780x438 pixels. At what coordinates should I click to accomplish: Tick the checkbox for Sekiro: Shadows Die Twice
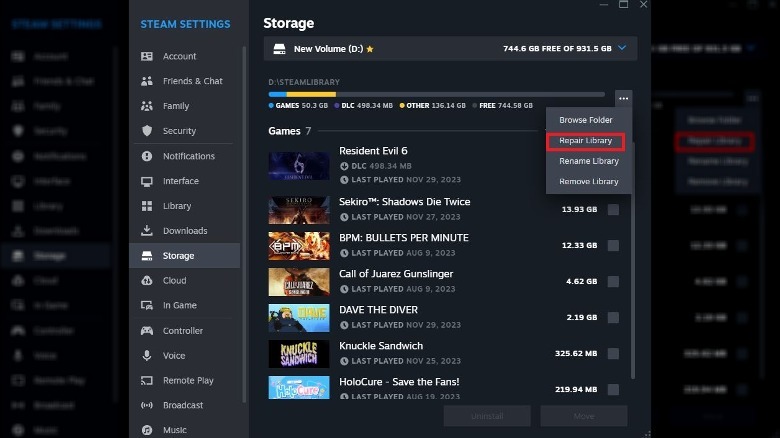613,209
